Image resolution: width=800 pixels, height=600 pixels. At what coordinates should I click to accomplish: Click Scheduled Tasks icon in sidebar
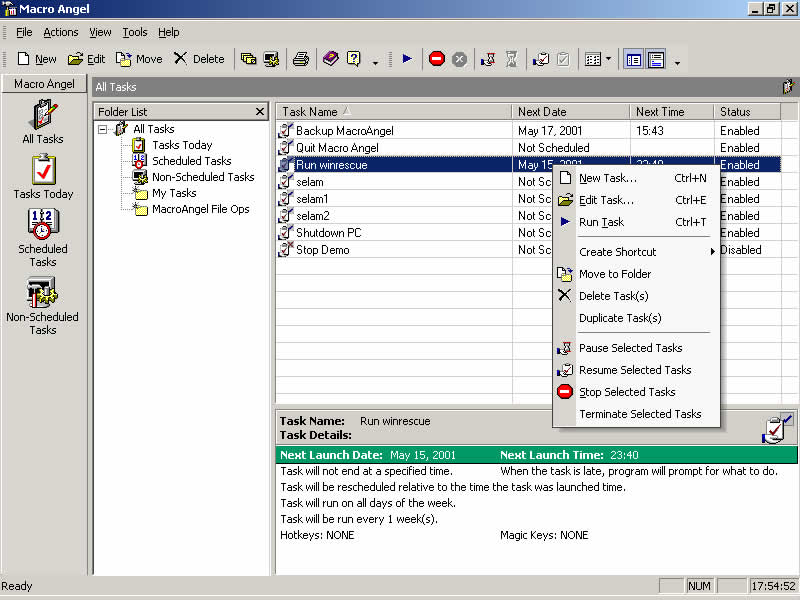pyautogui.click(x=43, y=238)
